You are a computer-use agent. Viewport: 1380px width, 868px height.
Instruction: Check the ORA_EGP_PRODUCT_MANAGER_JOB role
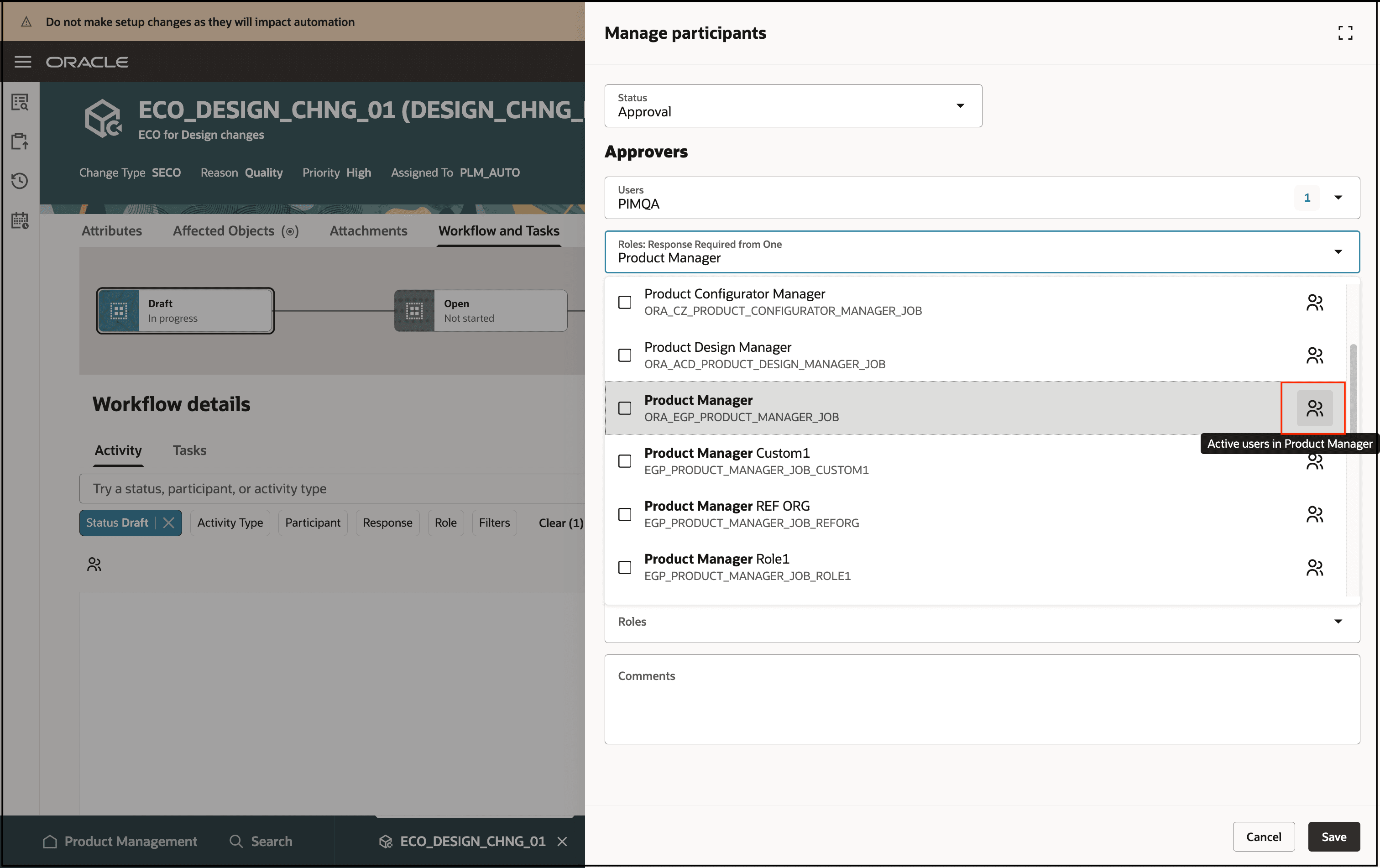pyautogui.click(x=625, y=408)
